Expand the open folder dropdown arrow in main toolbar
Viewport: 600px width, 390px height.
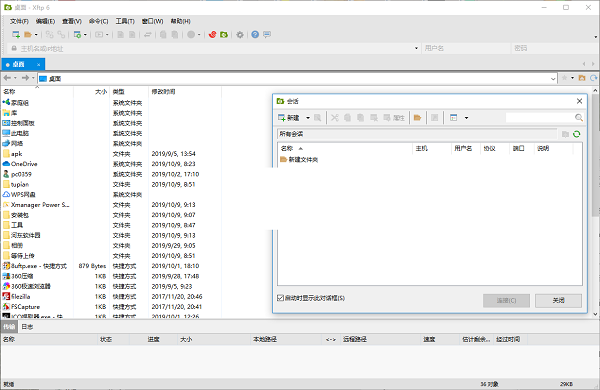pyautogui.click(x=36, y=34)
